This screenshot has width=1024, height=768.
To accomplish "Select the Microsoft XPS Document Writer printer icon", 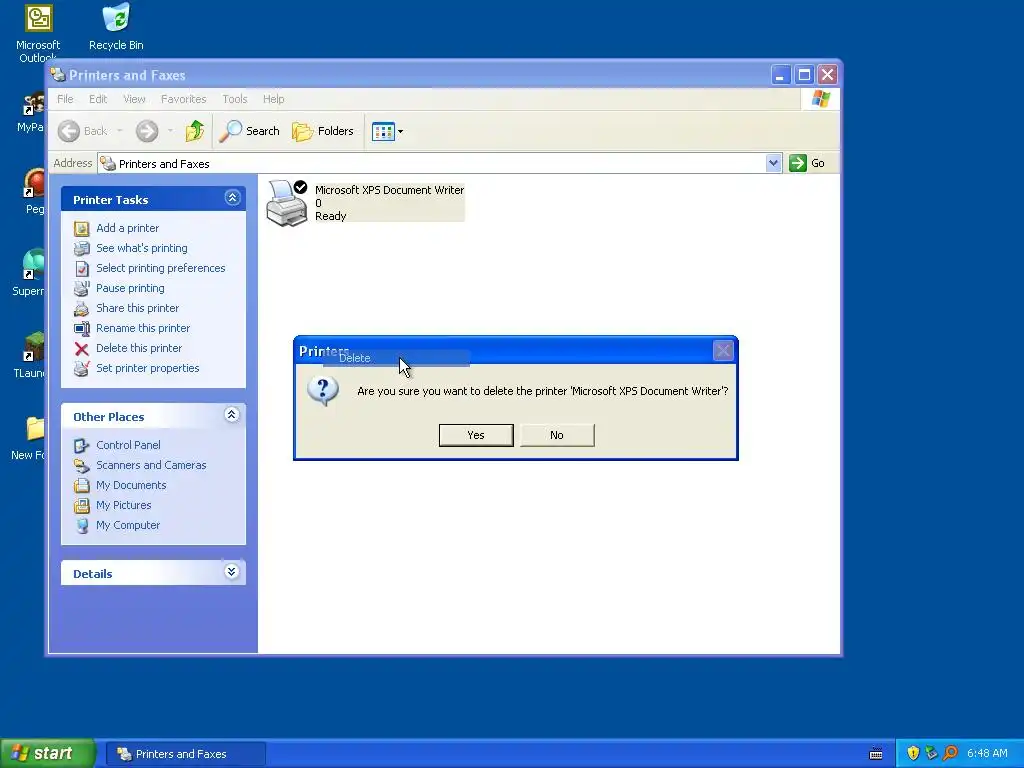I will click(287, 203).
